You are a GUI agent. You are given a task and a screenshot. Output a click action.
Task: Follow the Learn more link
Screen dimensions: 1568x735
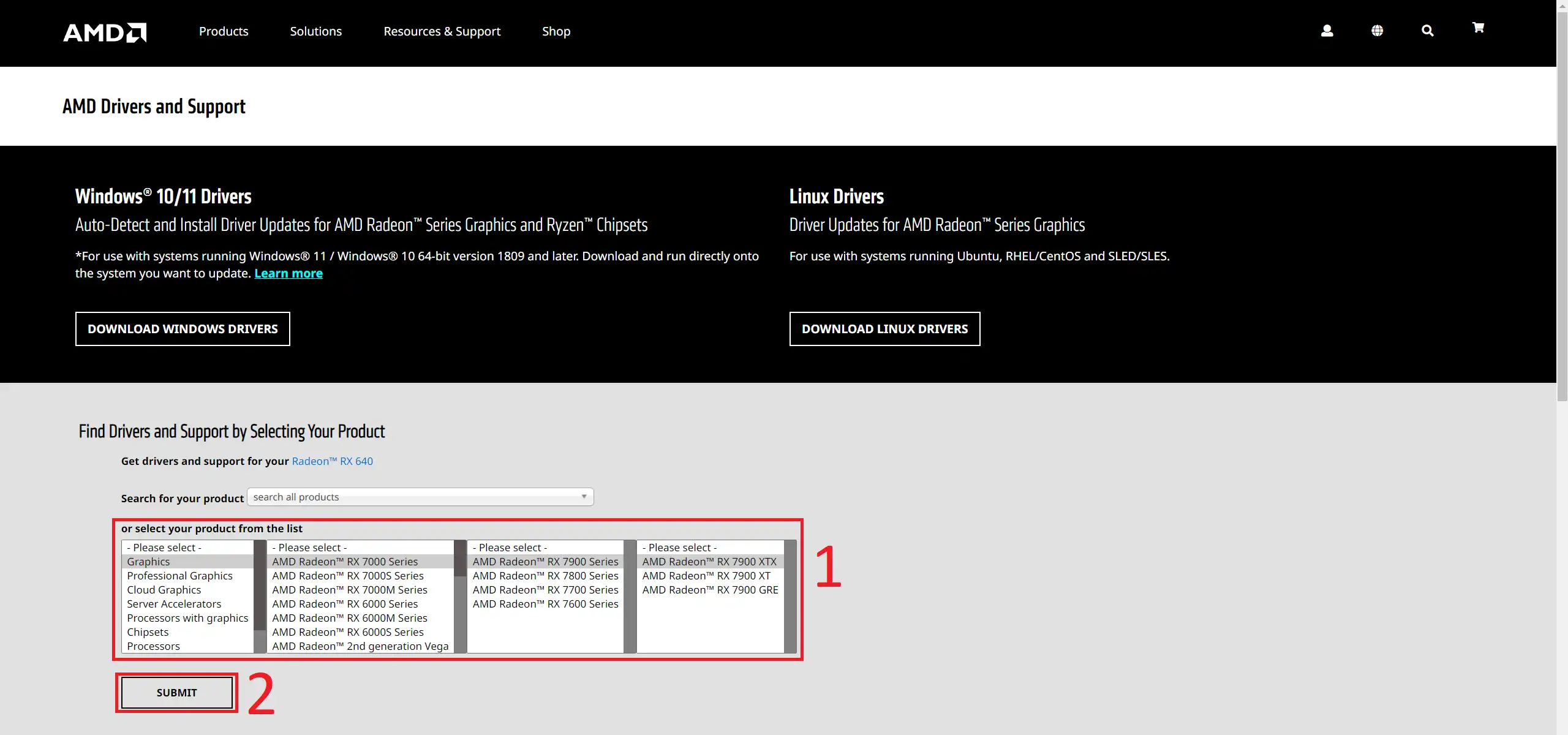click(288, 273)
